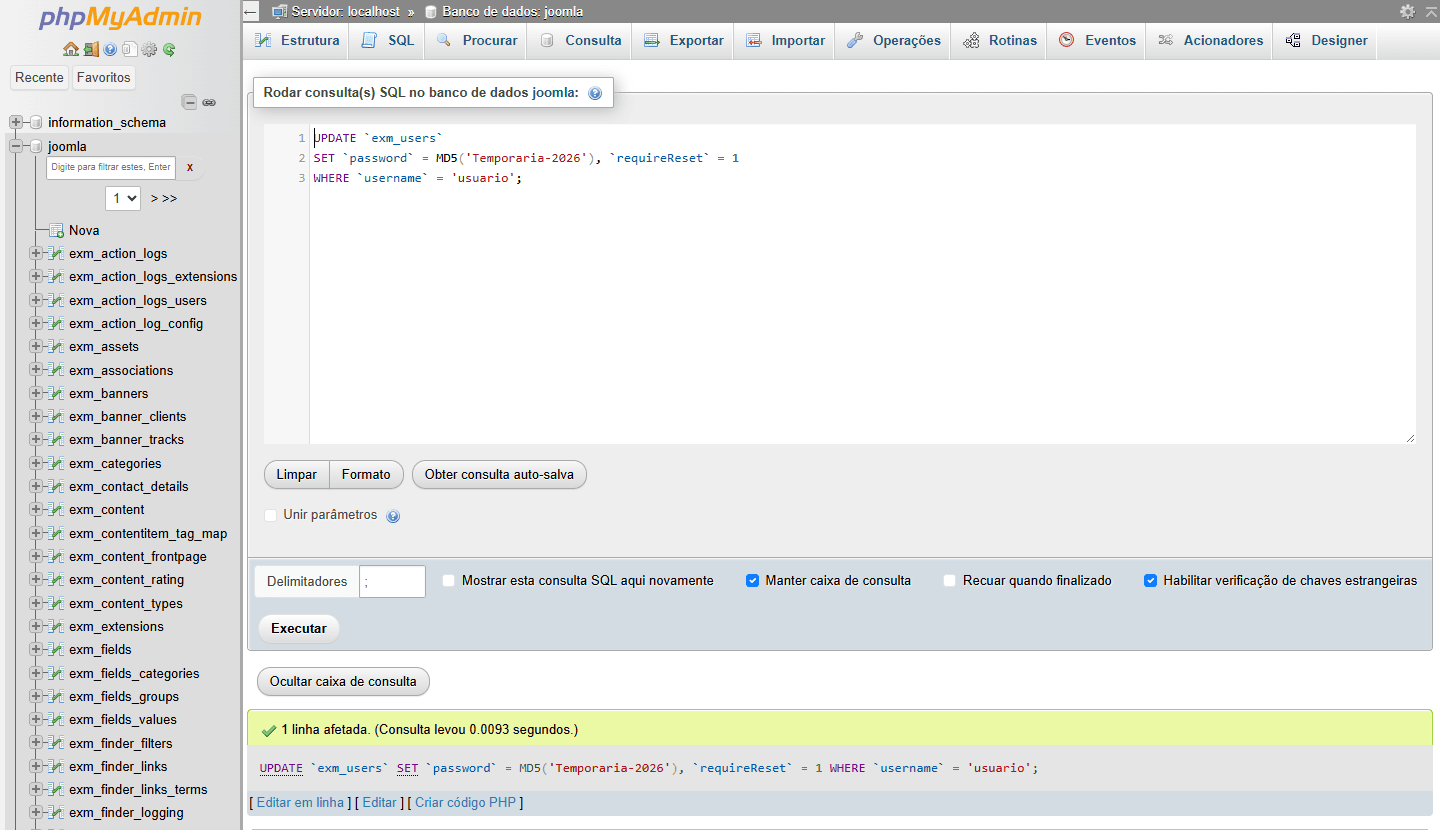Expand the information_schema database tree
Screen dimensions: 1440x830
point(16,122)
